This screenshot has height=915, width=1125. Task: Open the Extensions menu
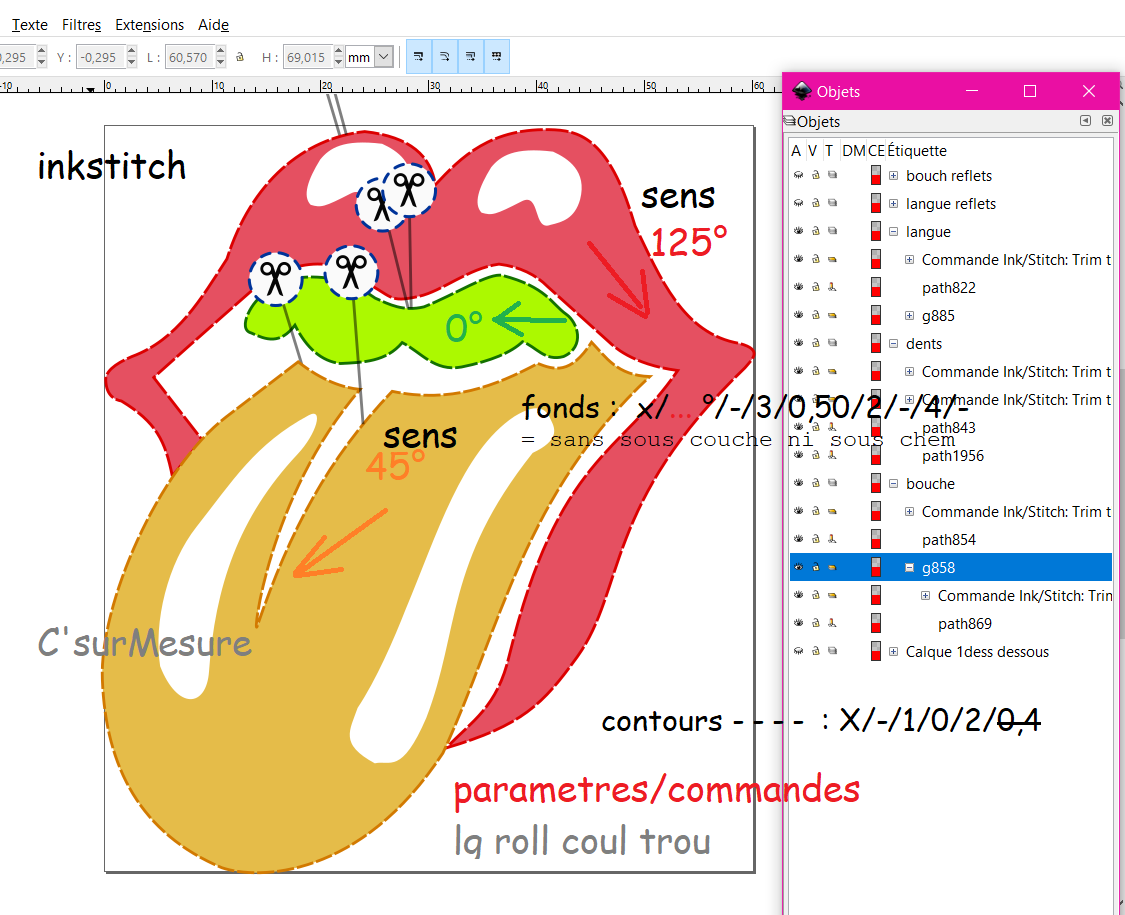(149, 24)
